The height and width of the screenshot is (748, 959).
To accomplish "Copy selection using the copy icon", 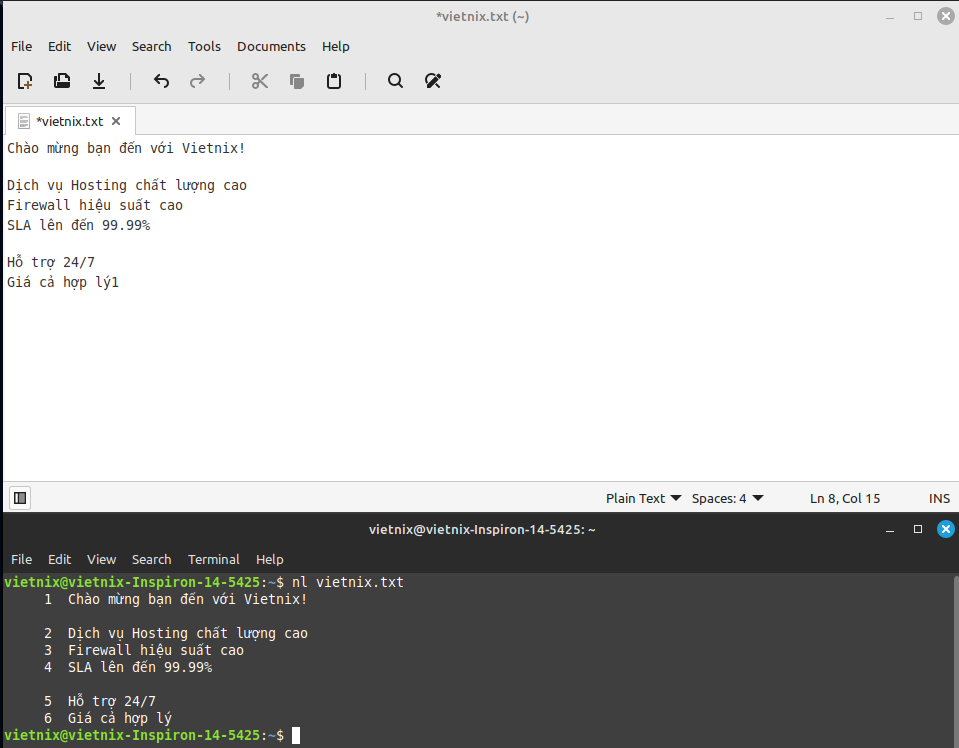I will (297, 81).
